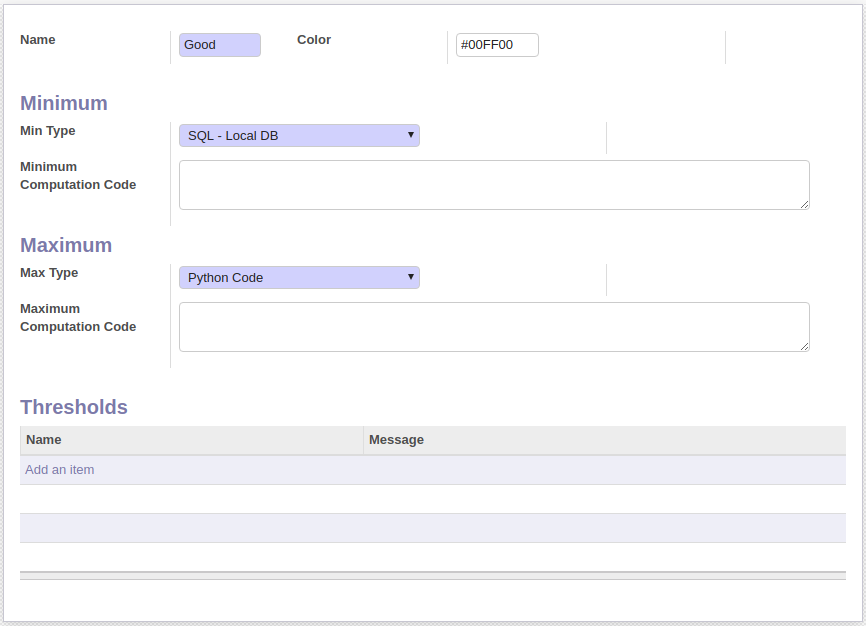Click the Max Type label

49,273
